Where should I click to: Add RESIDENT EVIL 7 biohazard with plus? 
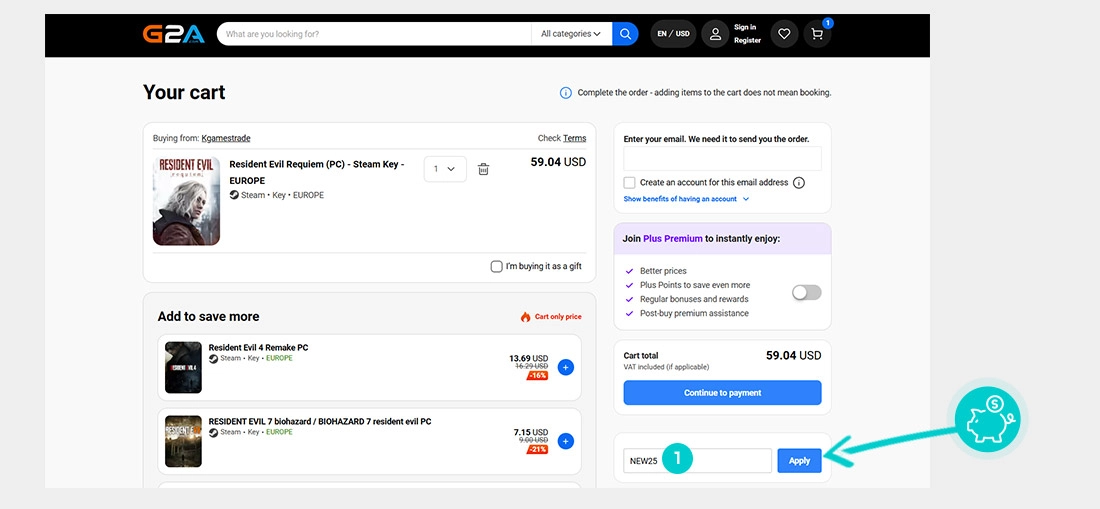tap(565, 441)
